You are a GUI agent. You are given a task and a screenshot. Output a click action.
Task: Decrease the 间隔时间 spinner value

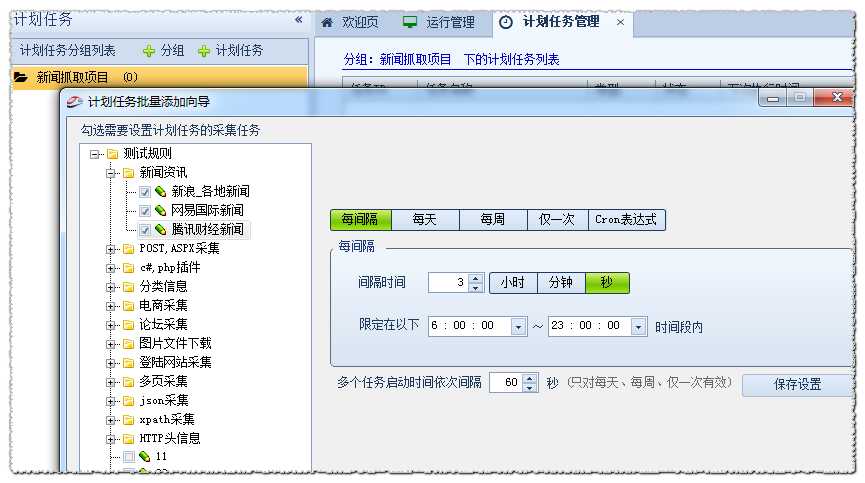coord(476,288)
